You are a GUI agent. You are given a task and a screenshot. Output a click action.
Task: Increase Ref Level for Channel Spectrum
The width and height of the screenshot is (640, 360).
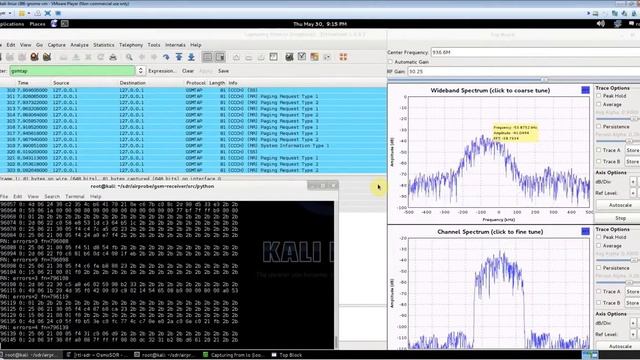633,334
